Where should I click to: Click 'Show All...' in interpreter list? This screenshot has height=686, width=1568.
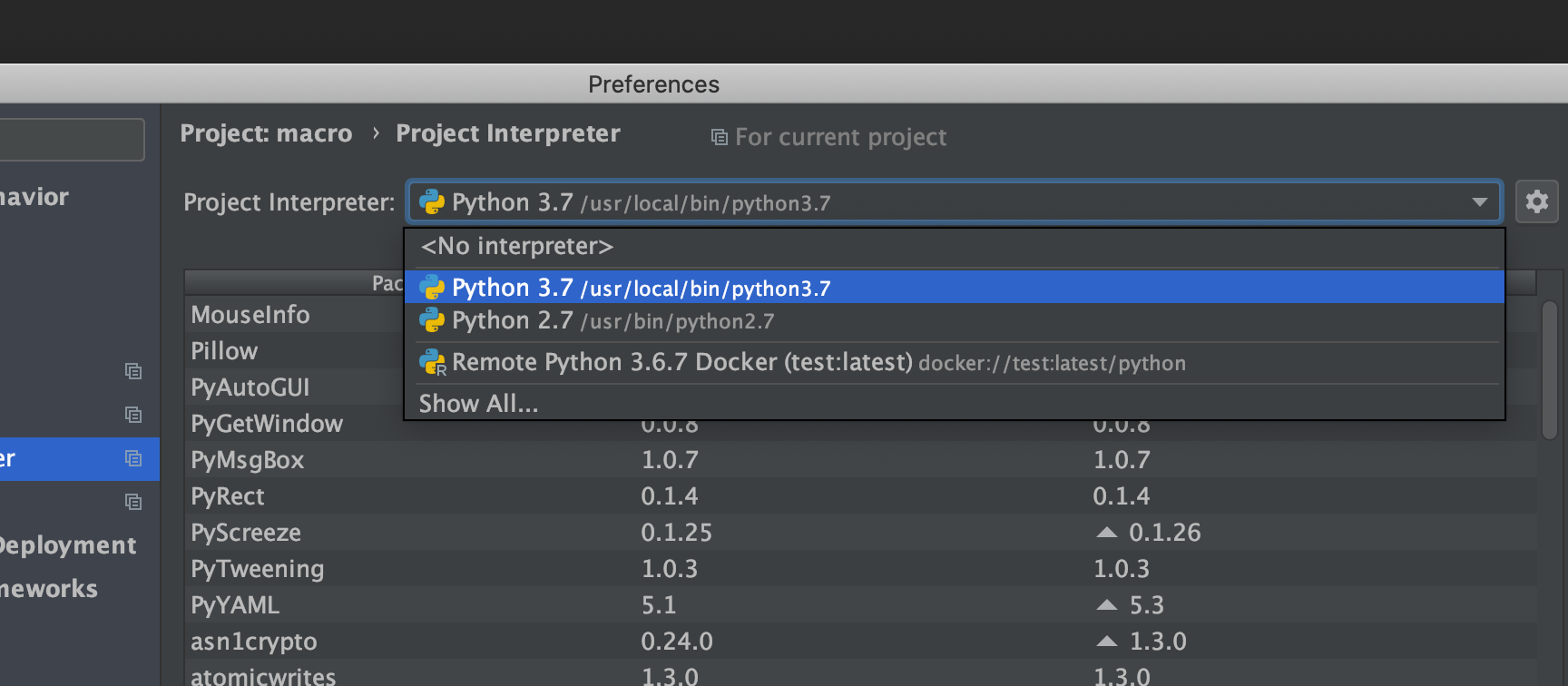coord(954,403)
